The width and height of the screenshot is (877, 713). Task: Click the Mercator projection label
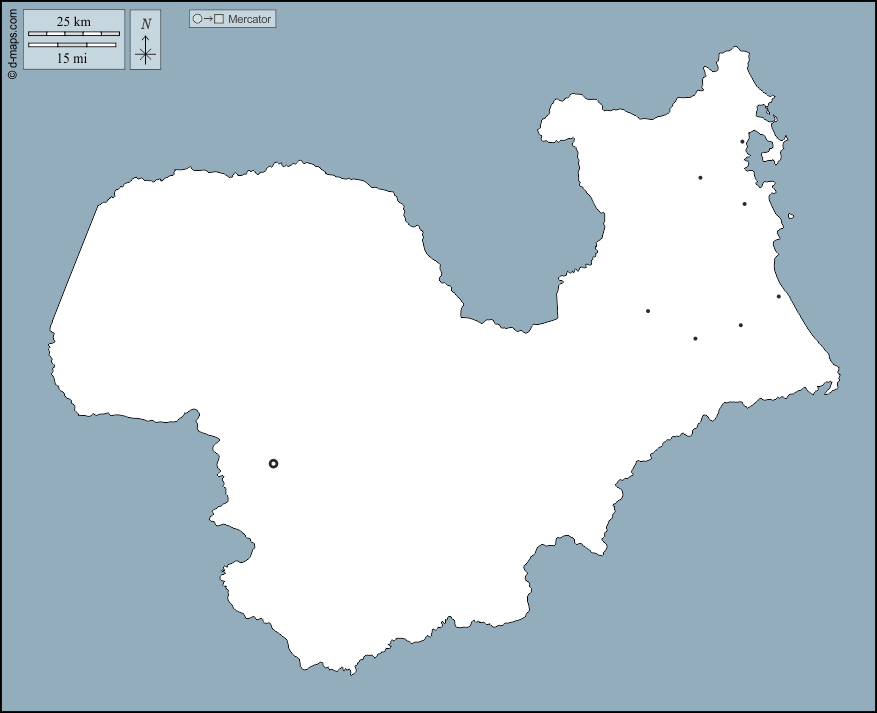(x=249, y=19)
